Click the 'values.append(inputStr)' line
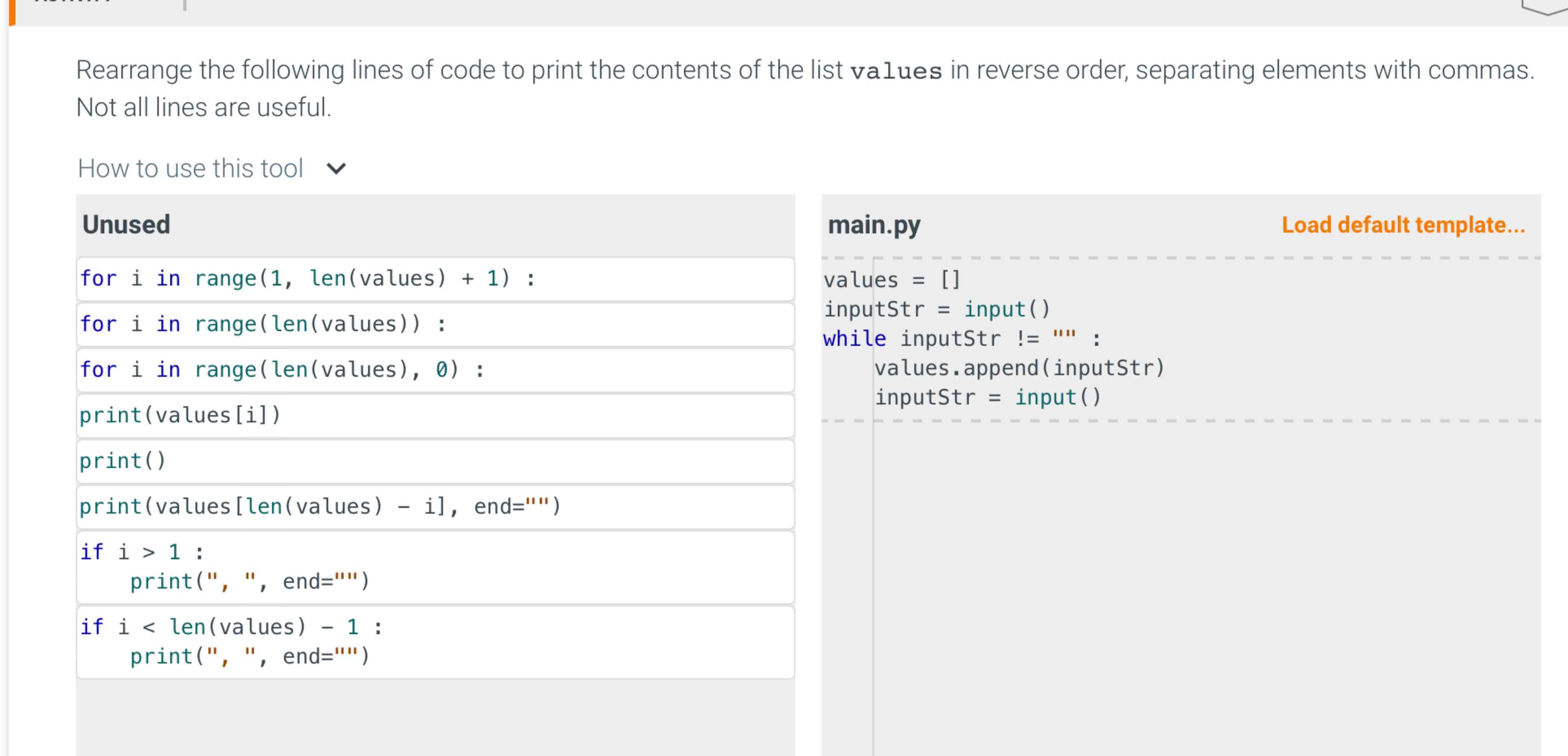The image size is (1568, 756). [1019, 368]
